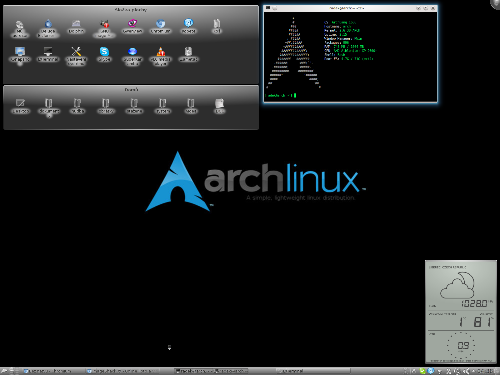Open the round blue icon right of Chromium
500x375 pixels.
(x=189, y=23)
